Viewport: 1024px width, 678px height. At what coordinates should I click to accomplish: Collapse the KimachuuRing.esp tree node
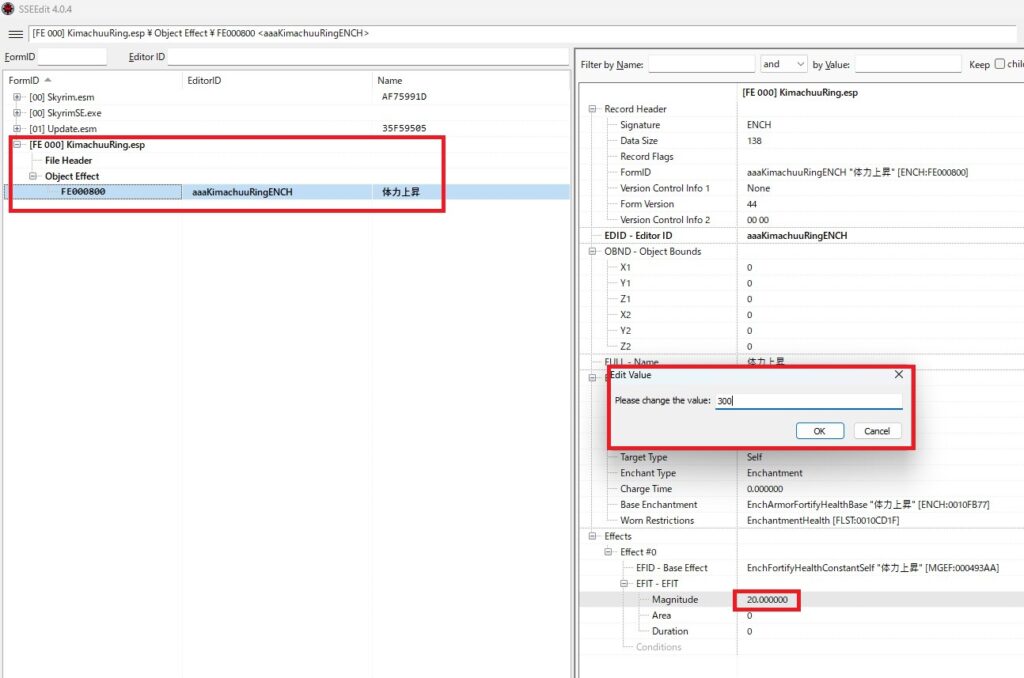[x=17, y=145]
